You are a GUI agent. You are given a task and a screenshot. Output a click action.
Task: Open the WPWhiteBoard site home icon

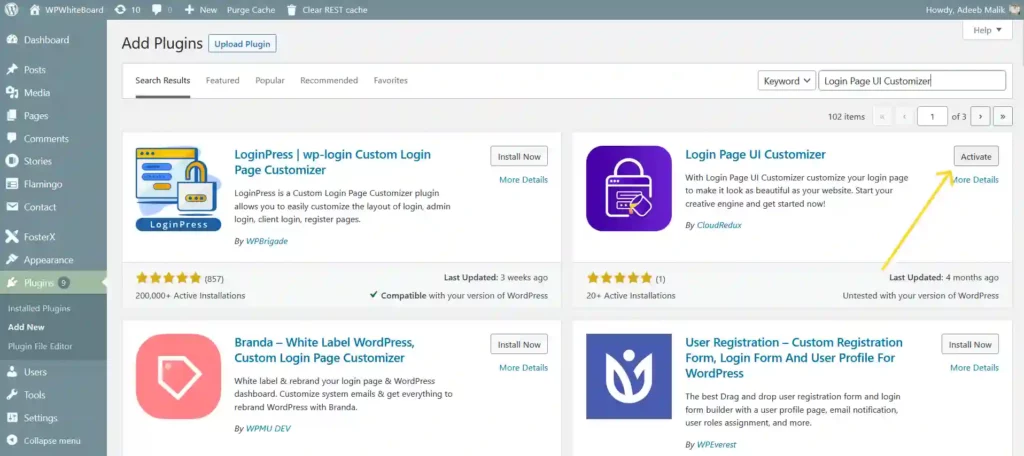point(35,10)
